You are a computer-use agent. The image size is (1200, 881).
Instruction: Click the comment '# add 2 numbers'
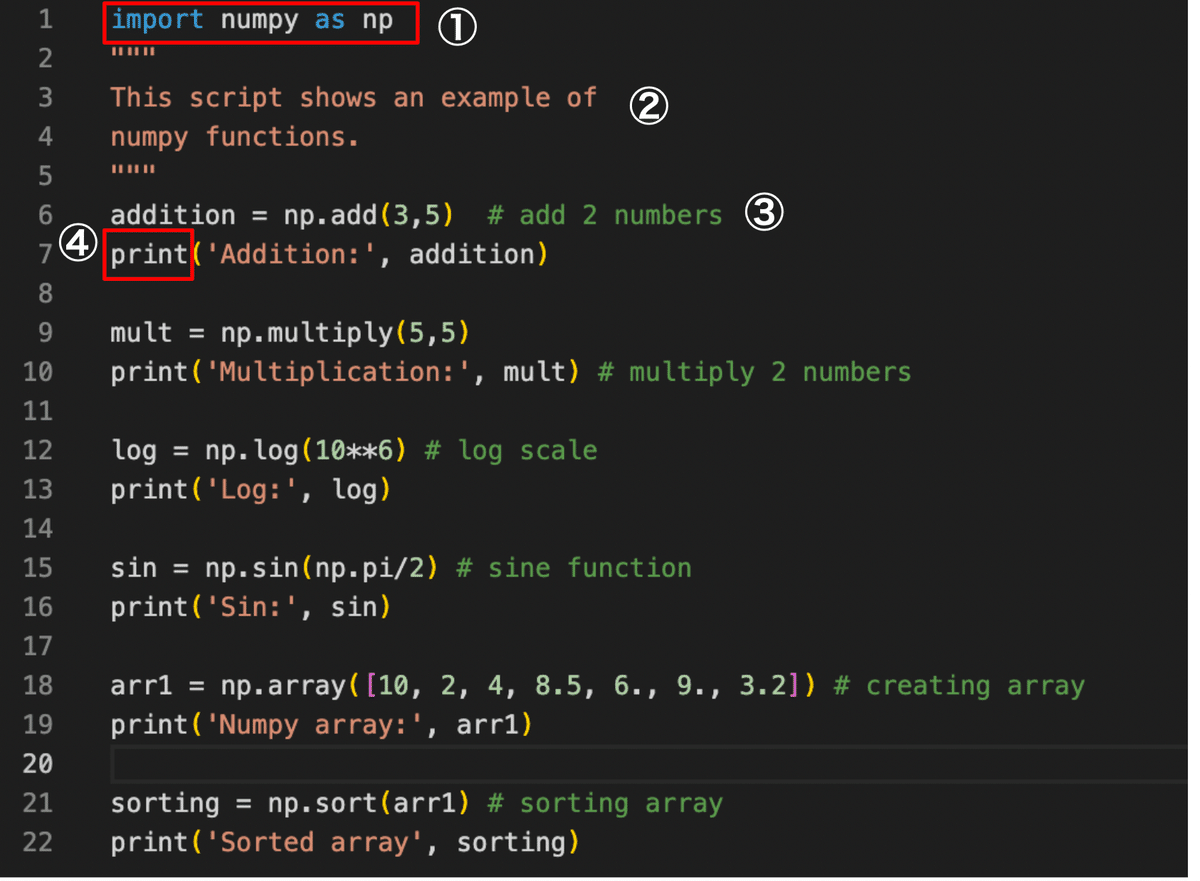click(605, 215)
